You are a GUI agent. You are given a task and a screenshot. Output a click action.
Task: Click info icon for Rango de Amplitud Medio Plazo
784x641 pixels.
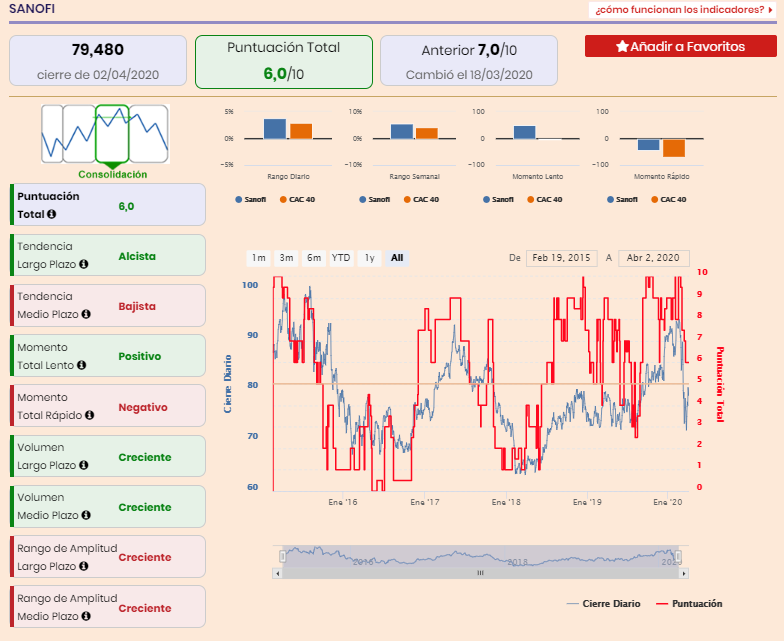86,616
